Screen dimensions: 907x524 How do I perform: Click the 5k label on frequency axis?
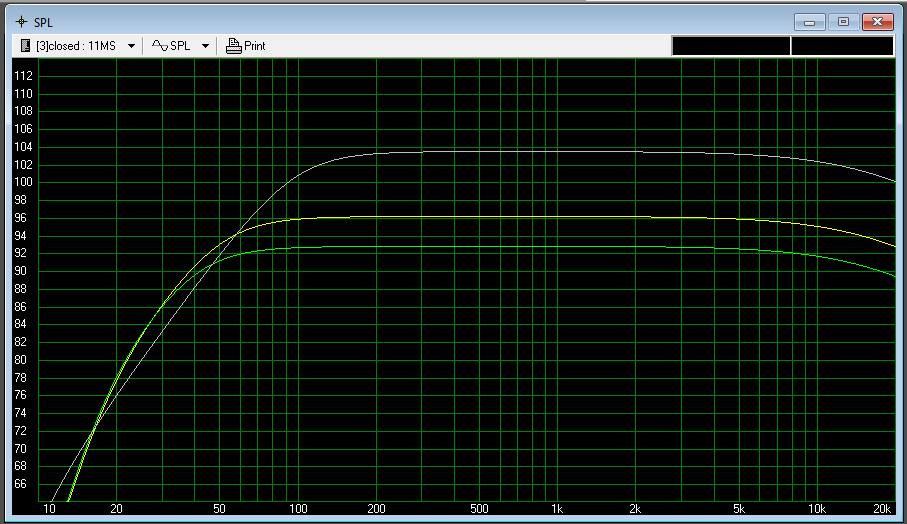(x=739, y=509)
